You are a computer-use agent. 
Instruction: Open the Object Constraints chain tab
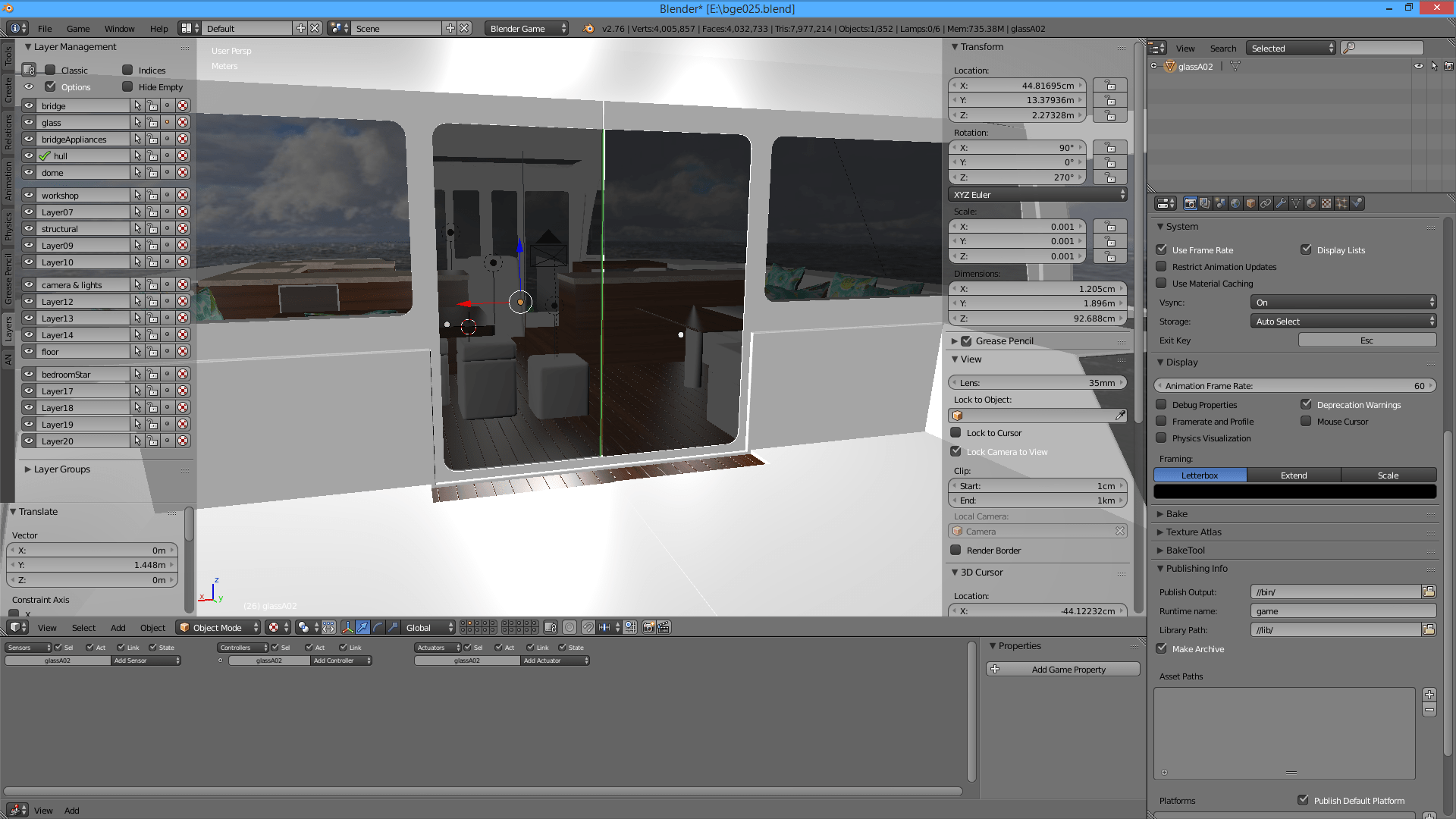coord(1266,203)
